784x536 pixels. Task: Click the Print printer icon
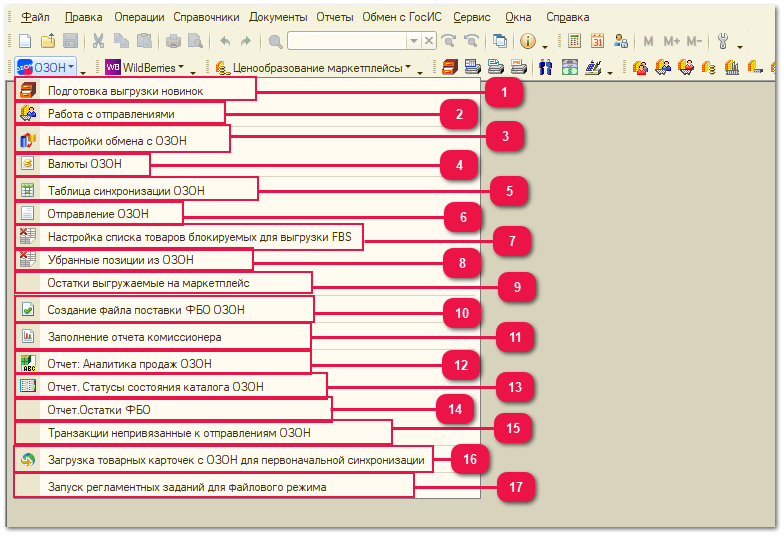coord(173,42)
